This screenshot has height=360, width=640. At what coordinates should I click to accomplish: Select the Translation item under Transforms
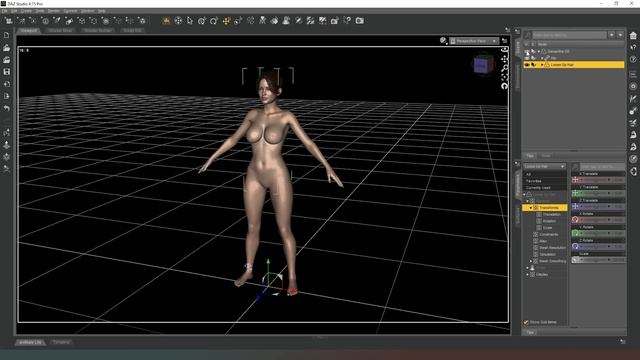pyautogui.click(x=551, y=214)
